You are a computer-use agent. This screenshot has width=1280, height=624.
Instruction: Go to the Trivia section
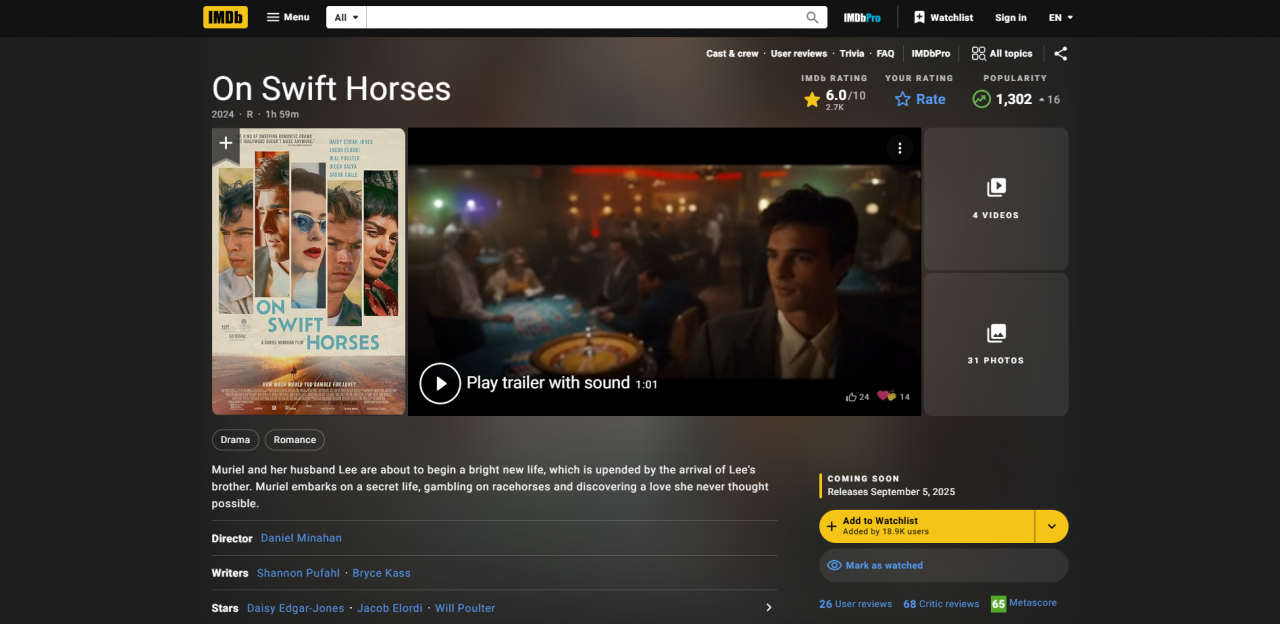click(852, 54)
